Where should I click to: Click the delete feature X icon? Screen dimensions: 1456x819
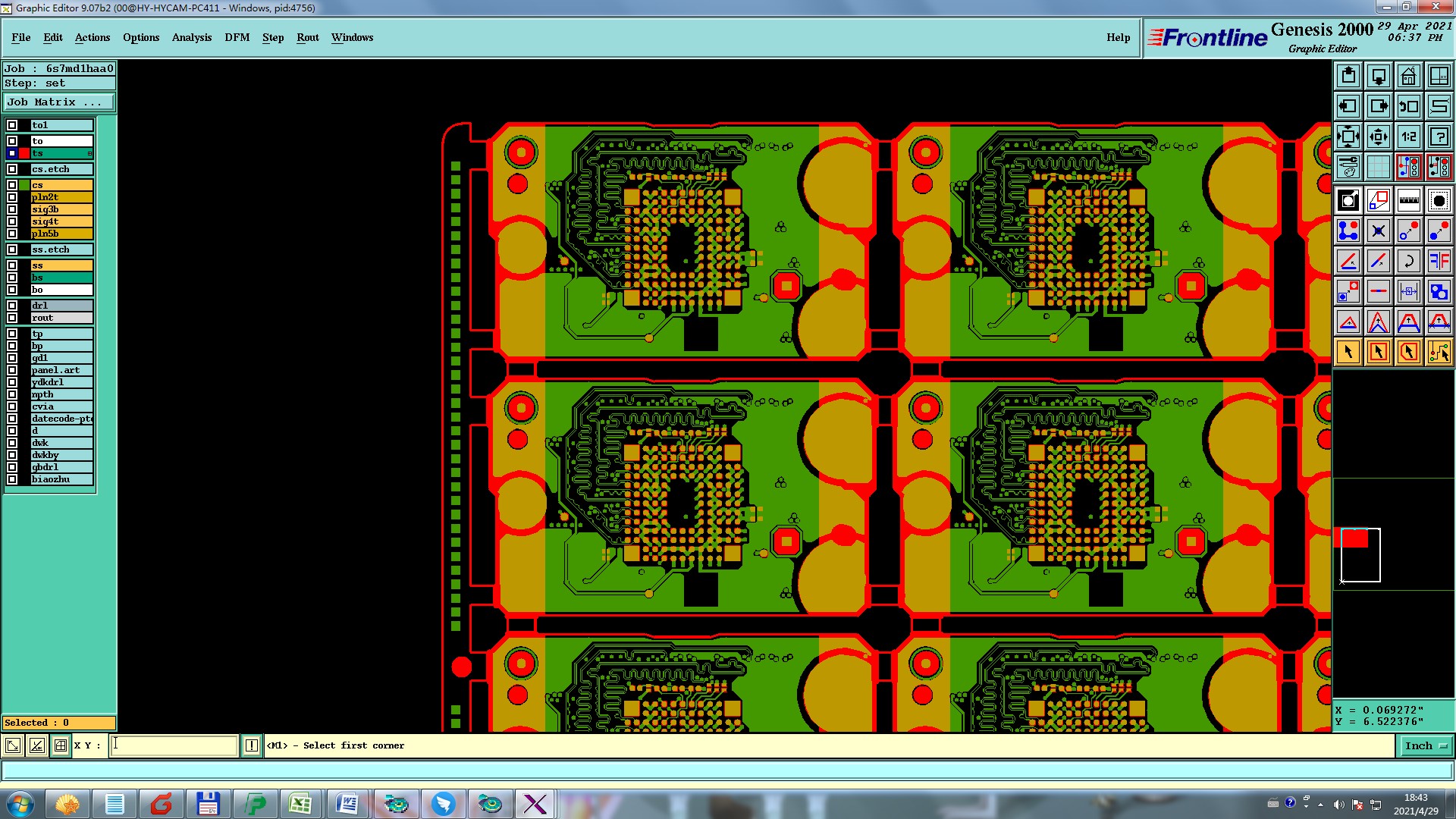pos(1379,231)
